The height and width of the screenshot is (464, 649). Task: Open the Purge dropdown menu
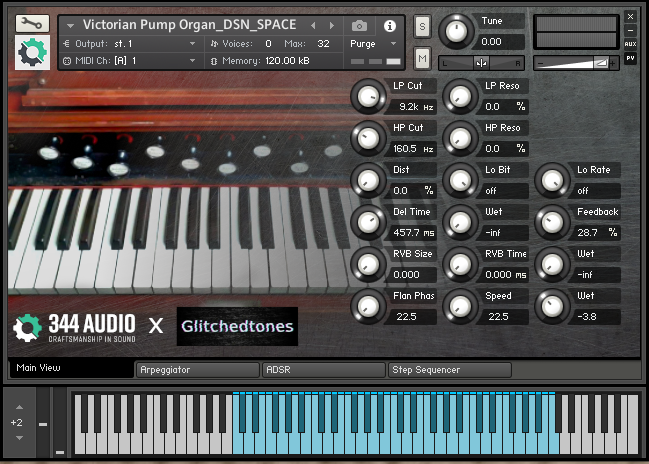(374, 44)
